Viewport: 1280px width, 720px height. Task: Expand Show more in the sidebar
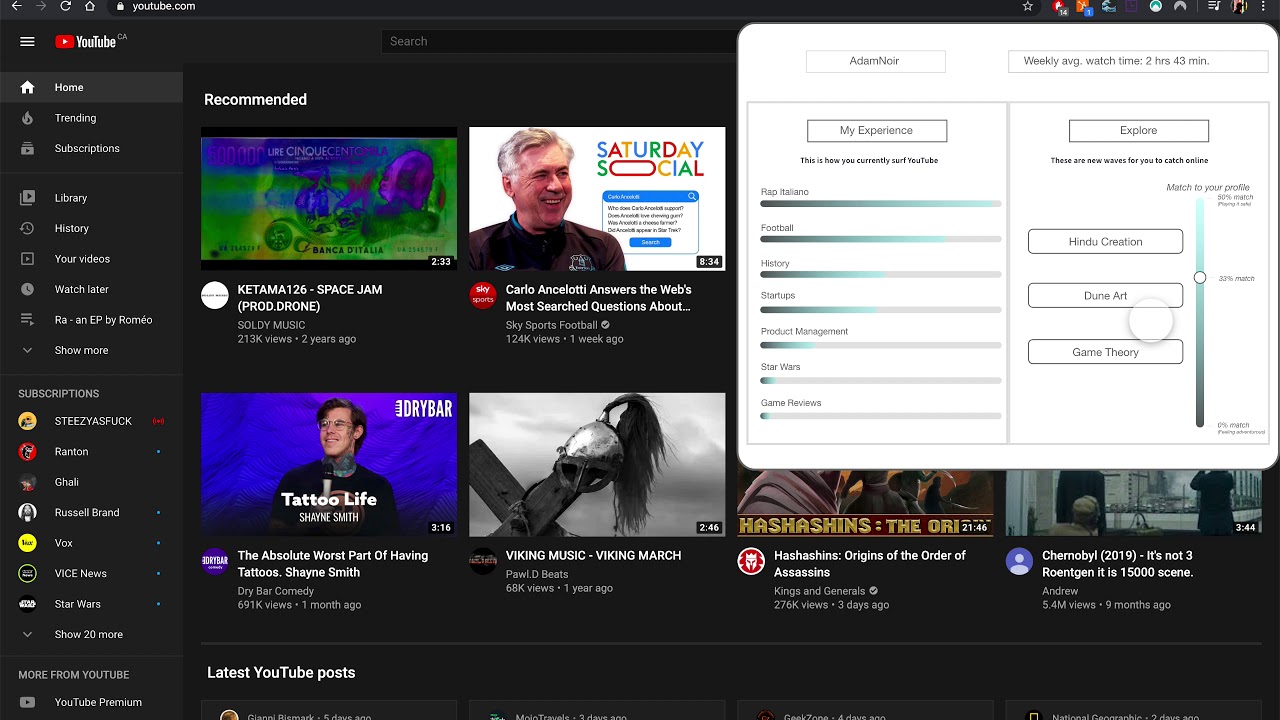click(91, 350)
